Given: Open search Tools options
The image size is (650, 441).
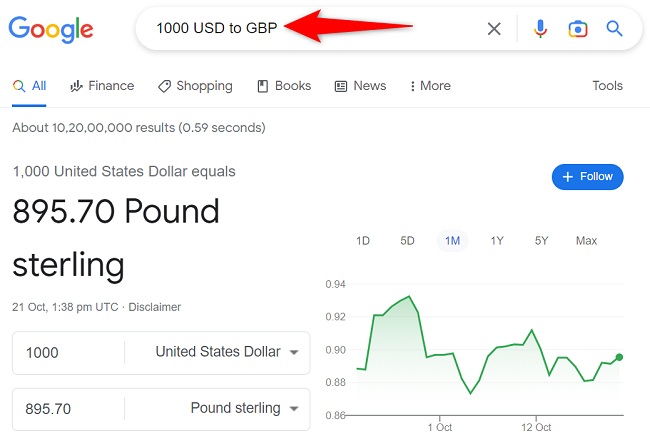Looking at the screenshot, I should click(607, 86).
